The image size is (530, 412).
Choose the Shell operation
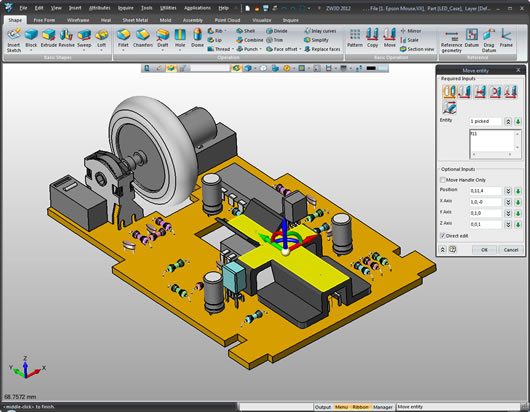(x=245, y=31)
